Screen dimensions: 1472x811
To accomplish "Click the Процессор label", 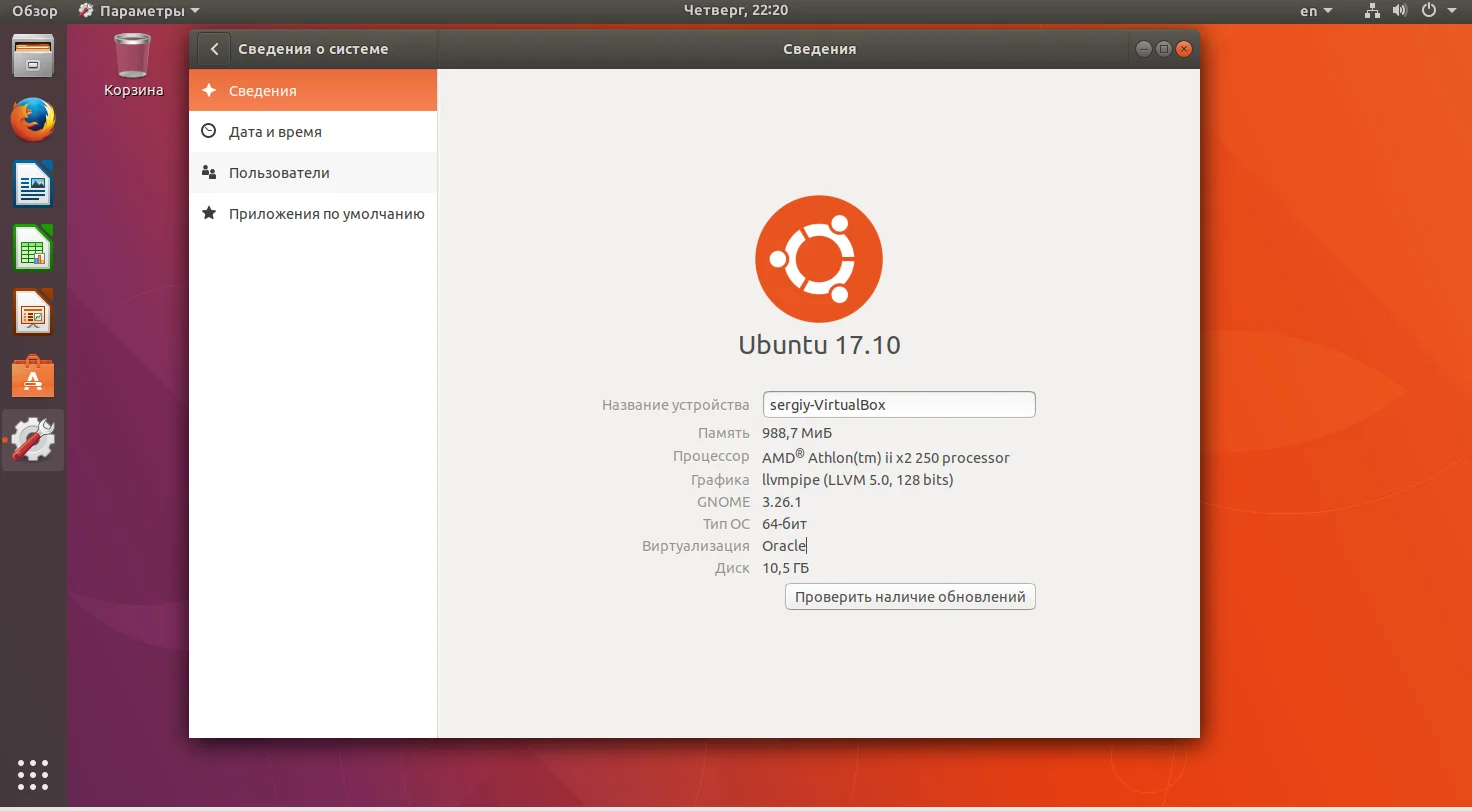I will point(711,456).
